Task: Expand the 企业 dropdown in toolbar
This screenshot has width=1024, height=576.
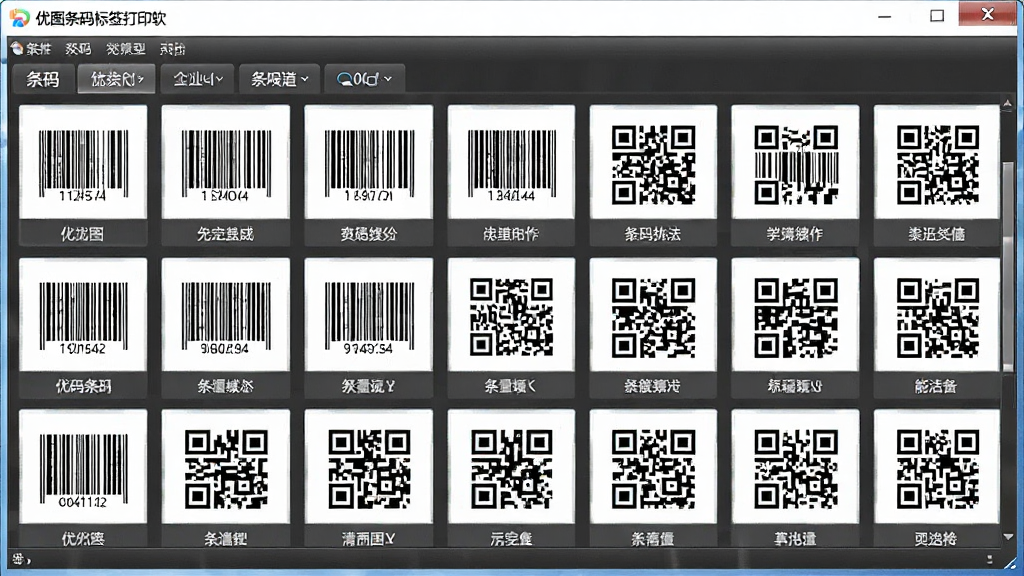Action: pyautogui.click(x=198, y=79)
